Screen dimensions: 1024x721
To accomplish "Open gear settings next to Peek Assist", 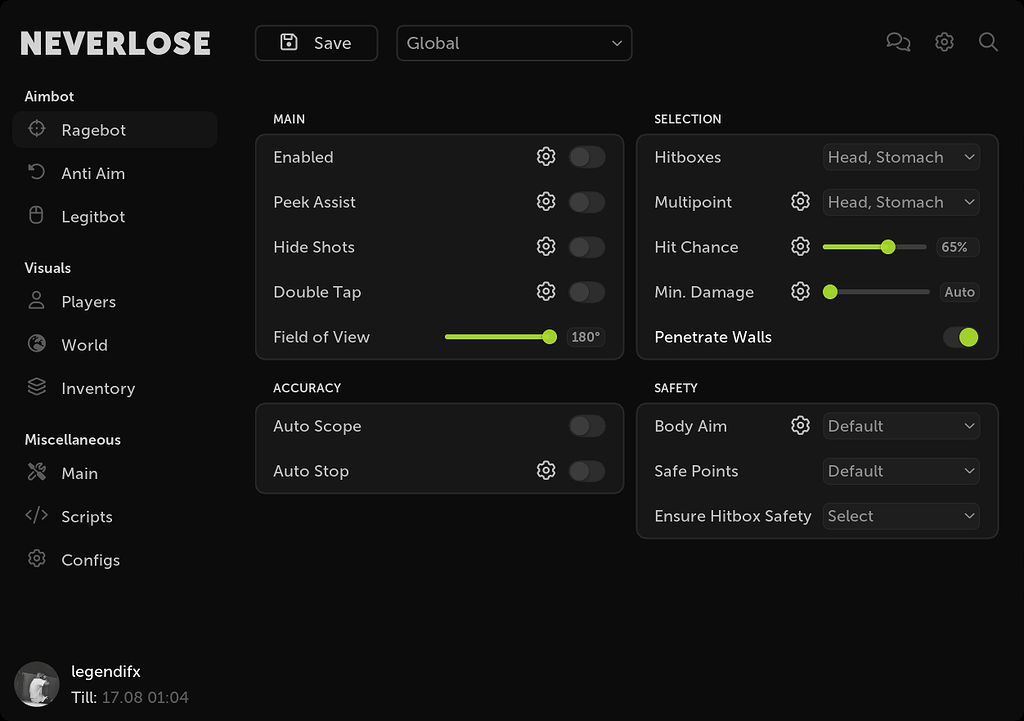I will [x=546, y=201].
